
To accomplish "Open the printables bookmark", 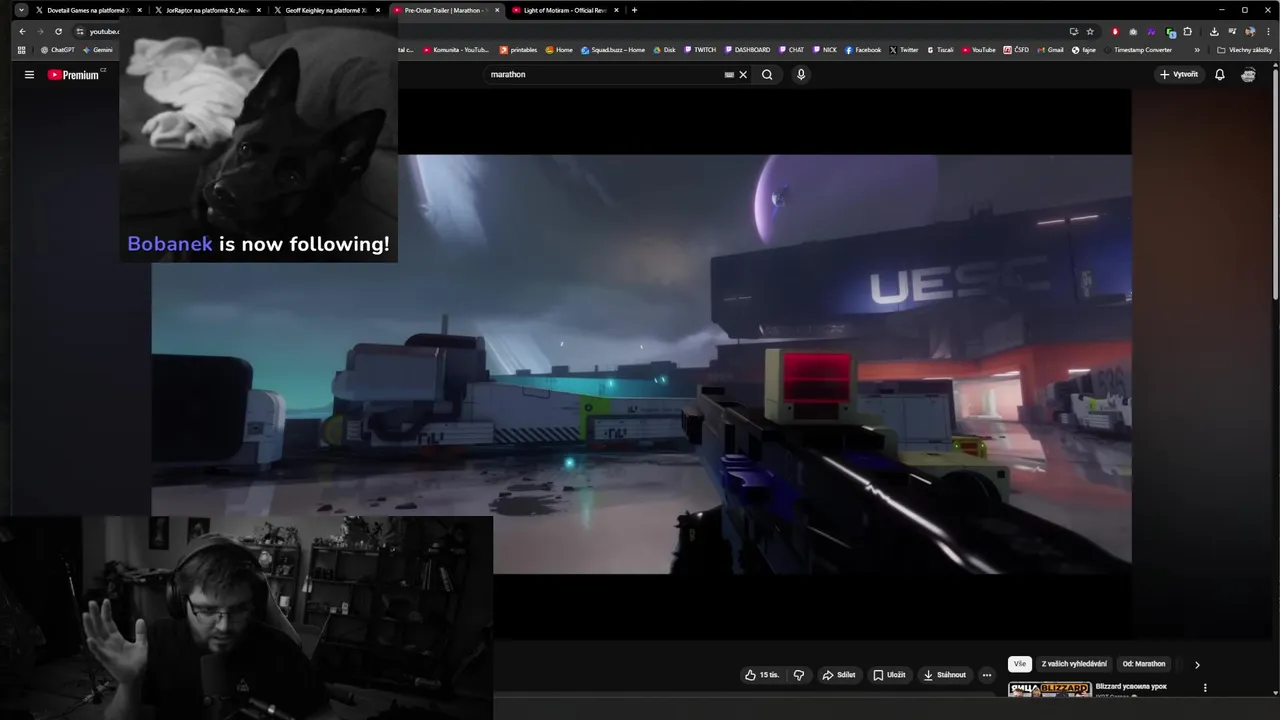I will [x=518, y=50].
